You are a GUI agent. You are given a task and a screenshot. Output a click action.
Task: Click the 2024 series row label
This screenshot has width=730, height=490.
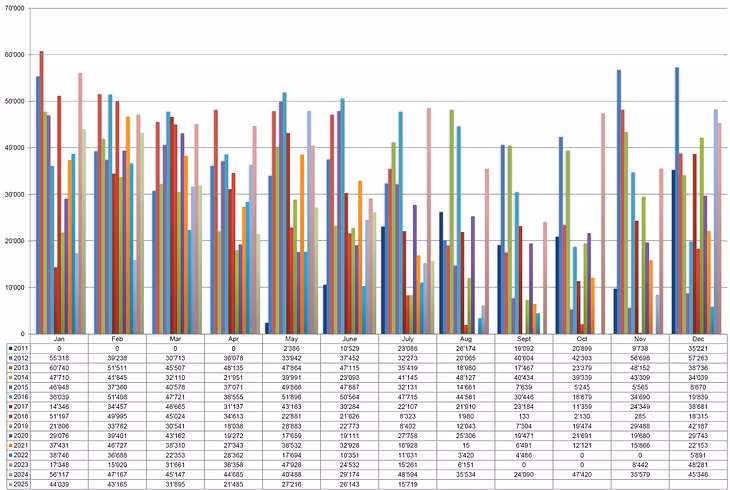[22, 474]
